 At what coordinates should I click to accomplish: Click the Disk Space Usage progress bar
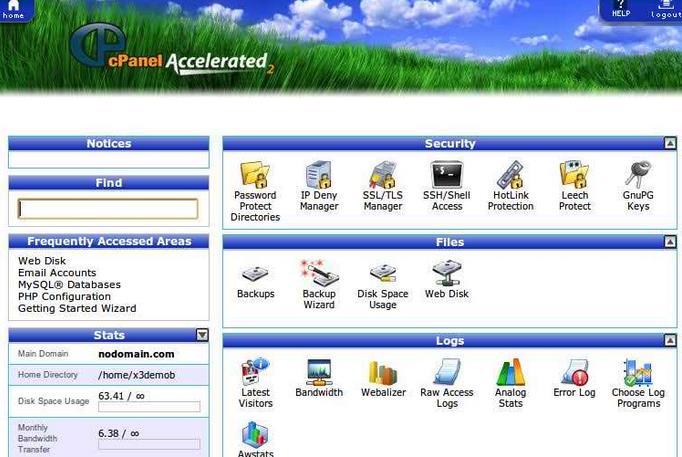pyautogui.click(x=149, y=407)
